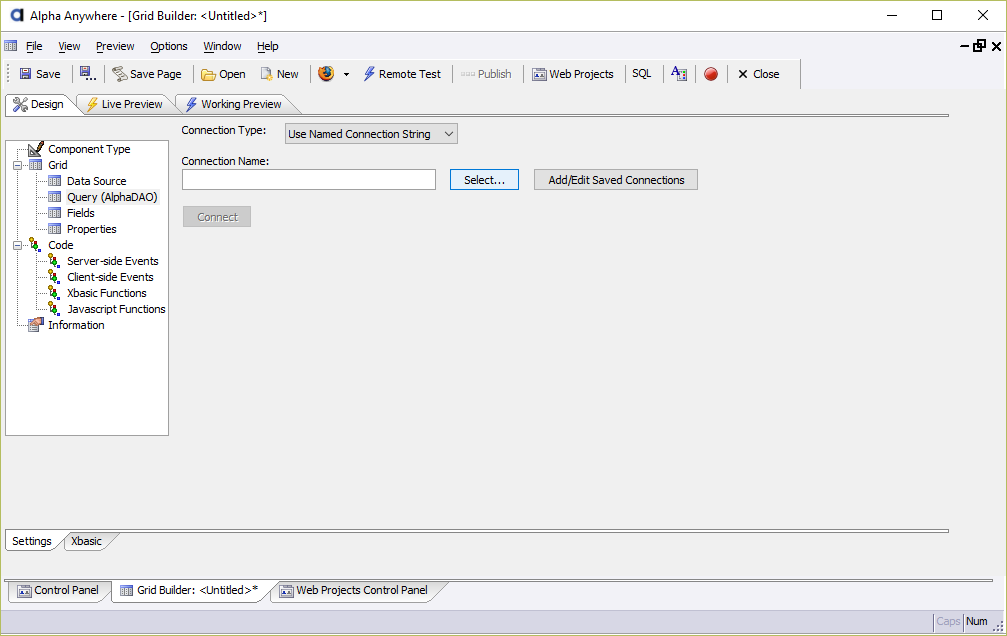This screenshot has width=1007, height=636.
Task: Open the Options menu
Action: [169, 46]
